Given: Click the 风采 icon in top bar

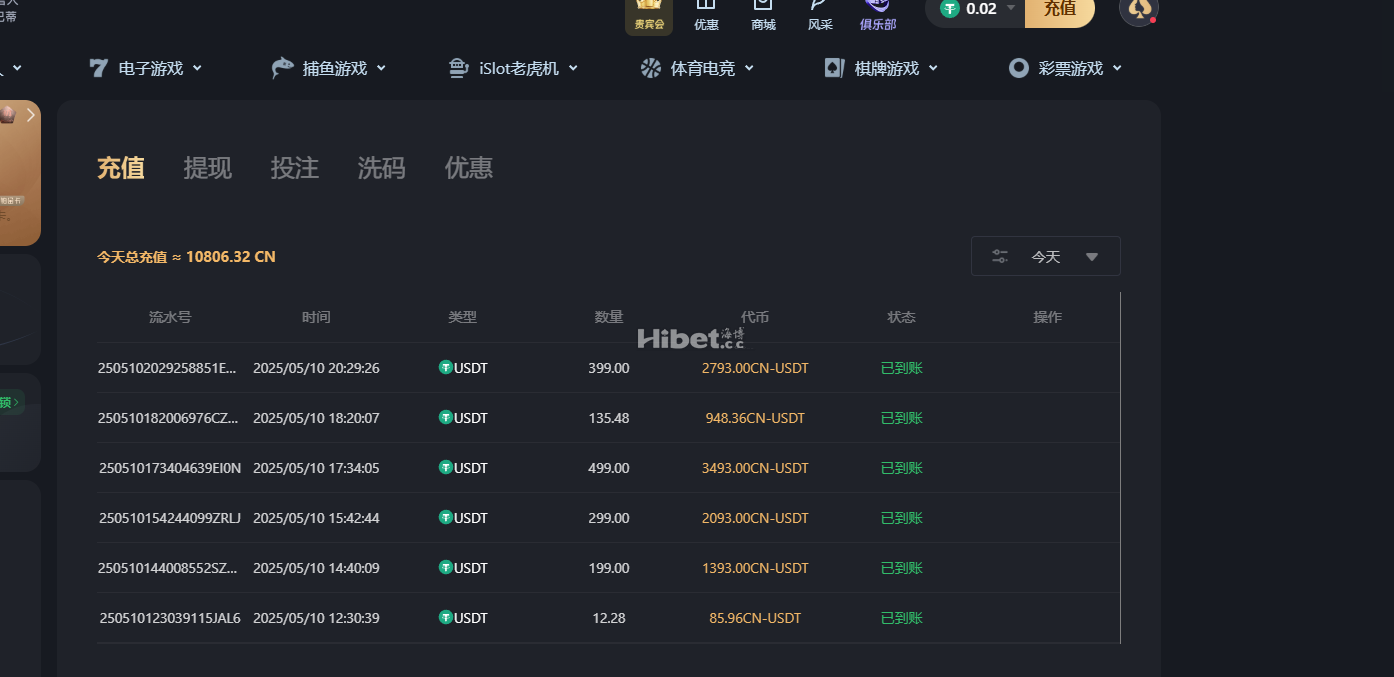Looking at the screenshot, I should (820, 6).
